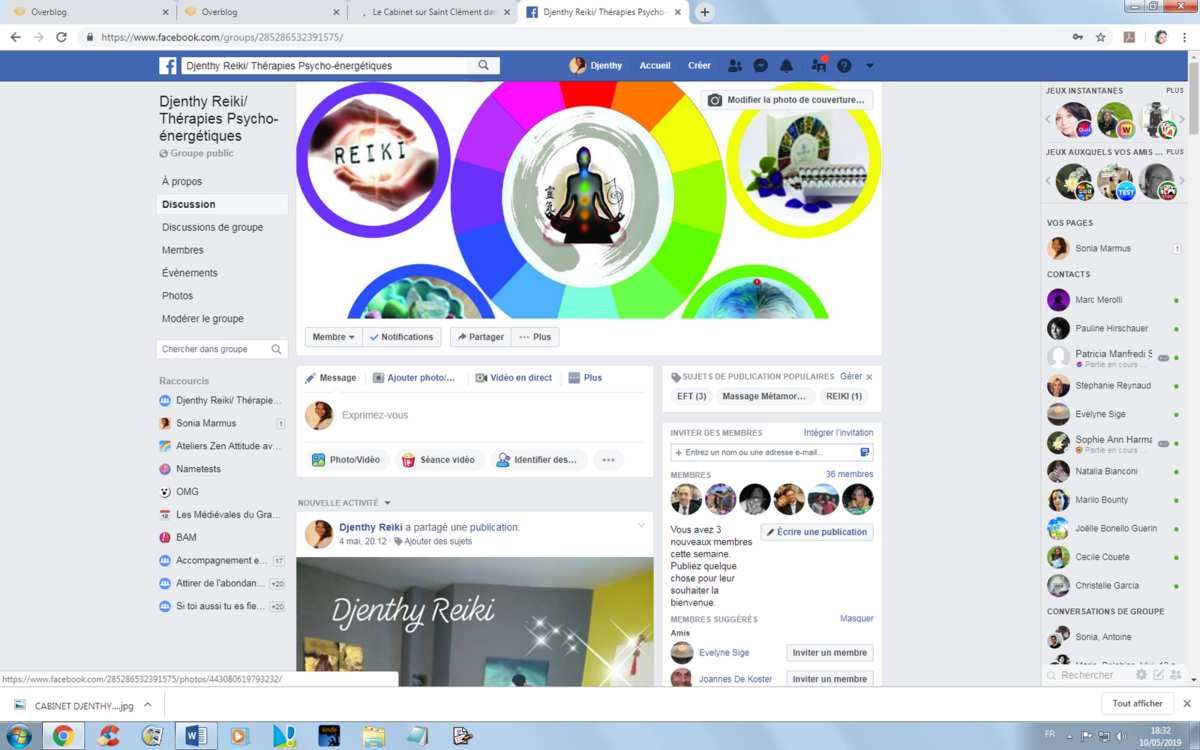Open chat settings gear icon
The height and width of the screenshot is (750, 1200).
point(1141,675)
